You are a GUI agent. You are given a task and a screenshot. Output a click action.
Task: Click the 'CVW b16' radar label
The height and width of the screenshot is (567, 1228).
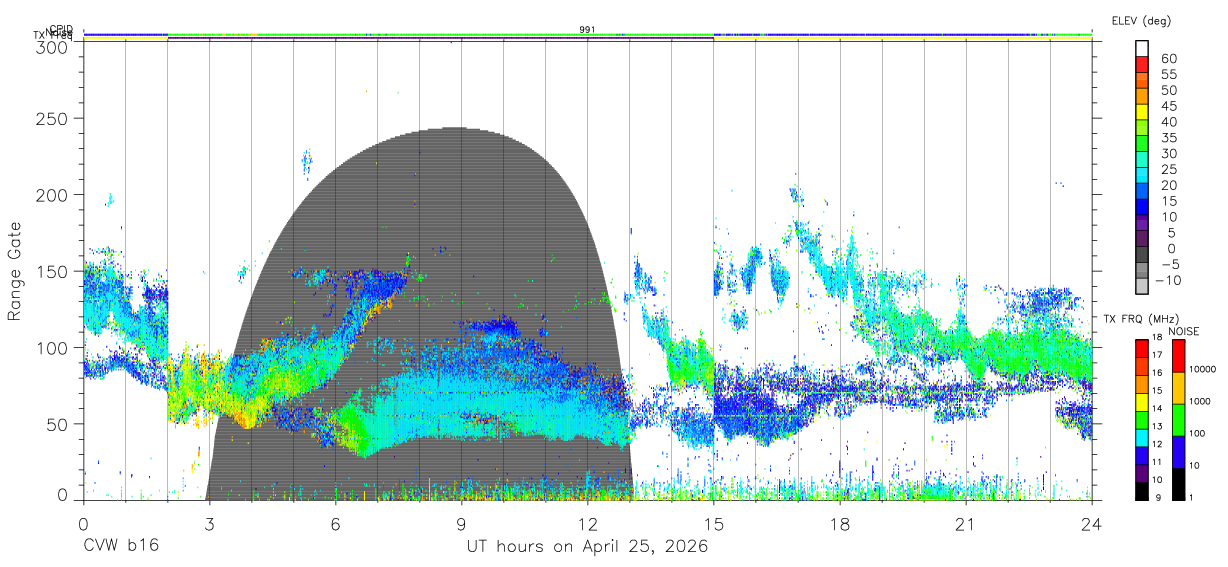click(121, 547)
